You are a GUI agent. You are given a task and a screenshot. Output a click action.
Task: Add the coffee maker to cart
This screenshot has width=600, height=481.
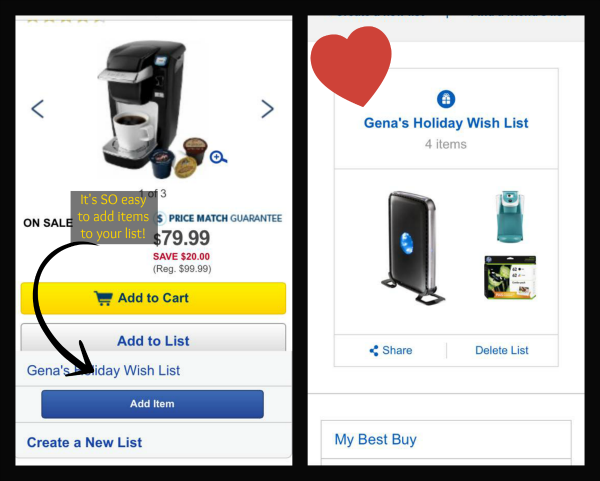(x=153, y=298)
